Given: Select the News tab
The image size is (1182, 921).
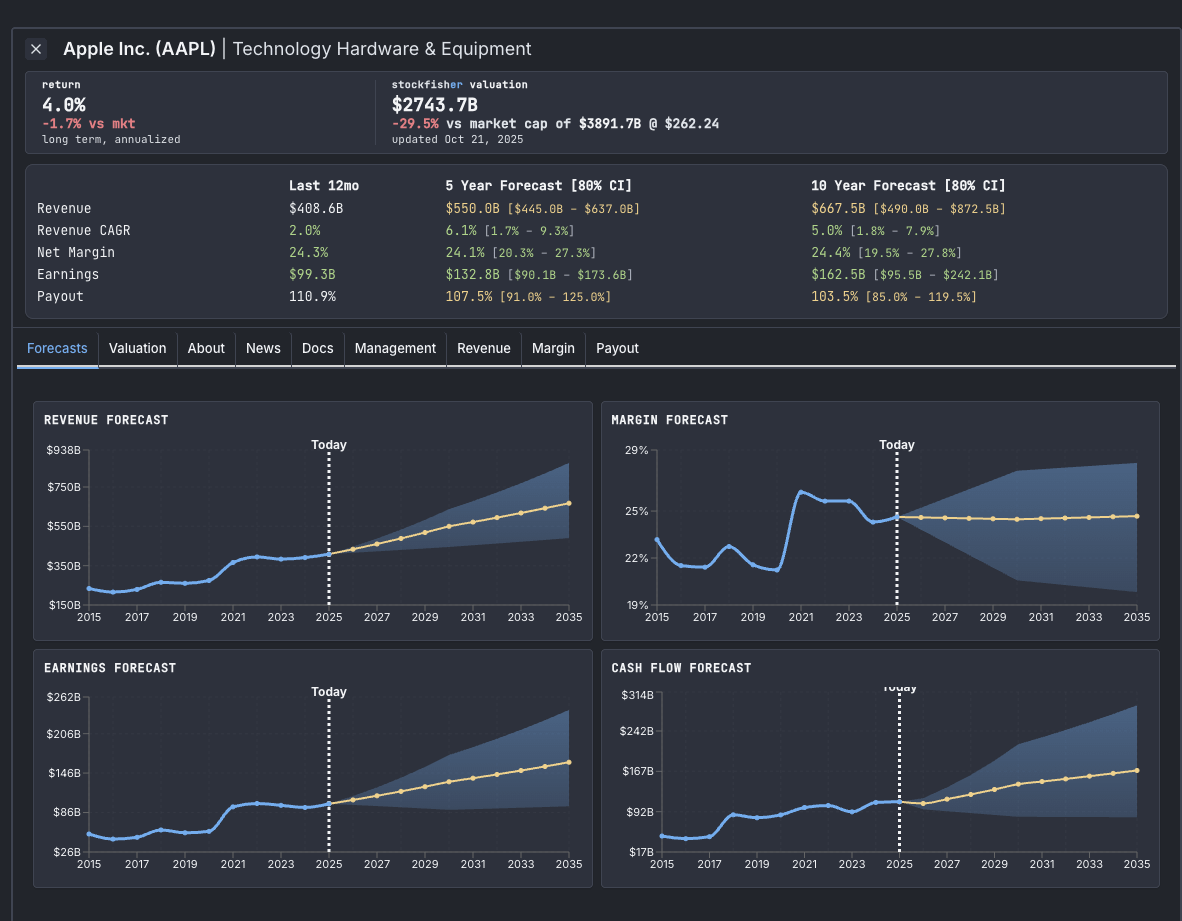Looking at the screenshot, I should pos(263,348).
